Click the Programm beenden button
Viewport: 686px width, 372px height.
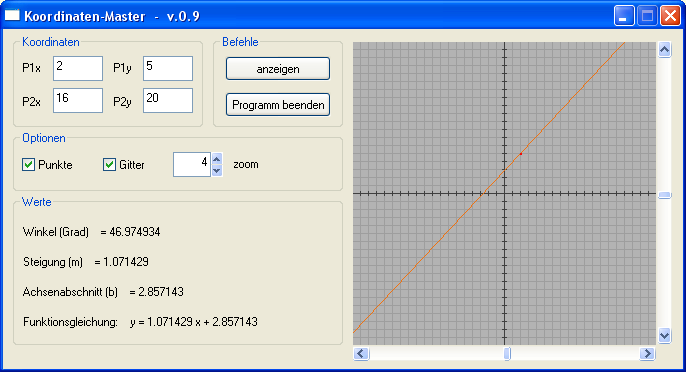pyautogui.click(x=278, y=105)
